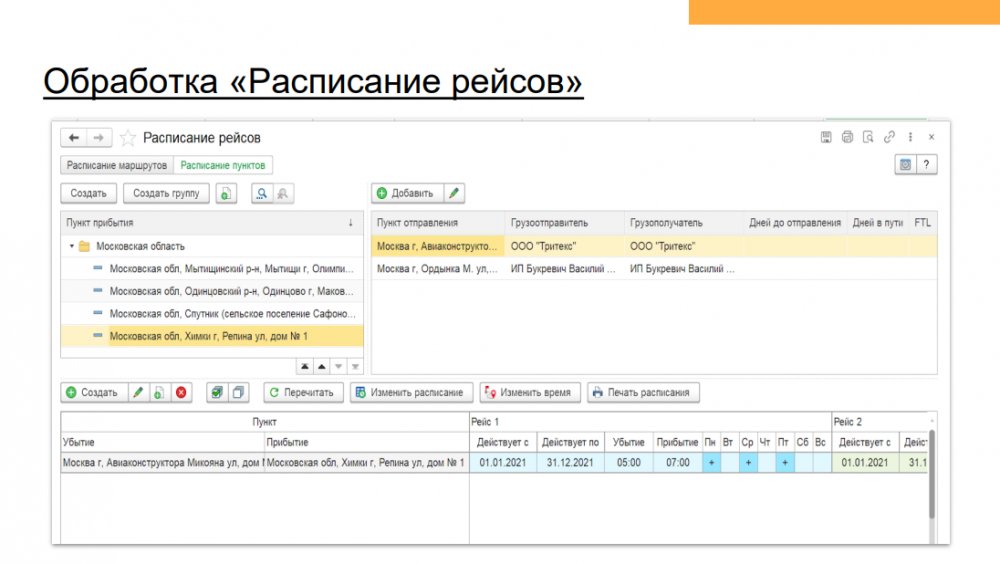
Task: Open the three-dot more options menu
Action: (910, 137)
